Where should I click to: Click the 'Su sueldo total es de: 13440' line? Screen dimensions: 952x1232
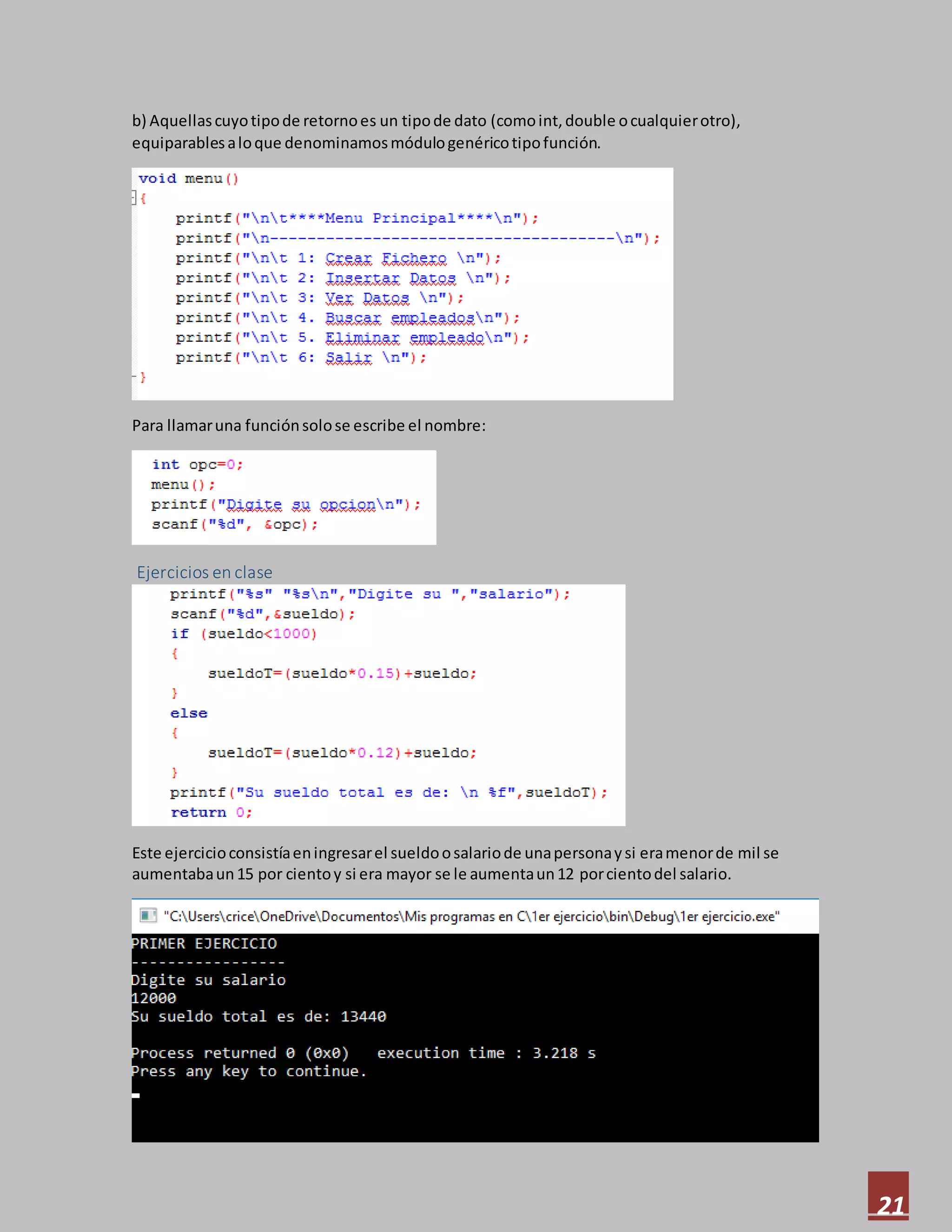coord(259,1016)
